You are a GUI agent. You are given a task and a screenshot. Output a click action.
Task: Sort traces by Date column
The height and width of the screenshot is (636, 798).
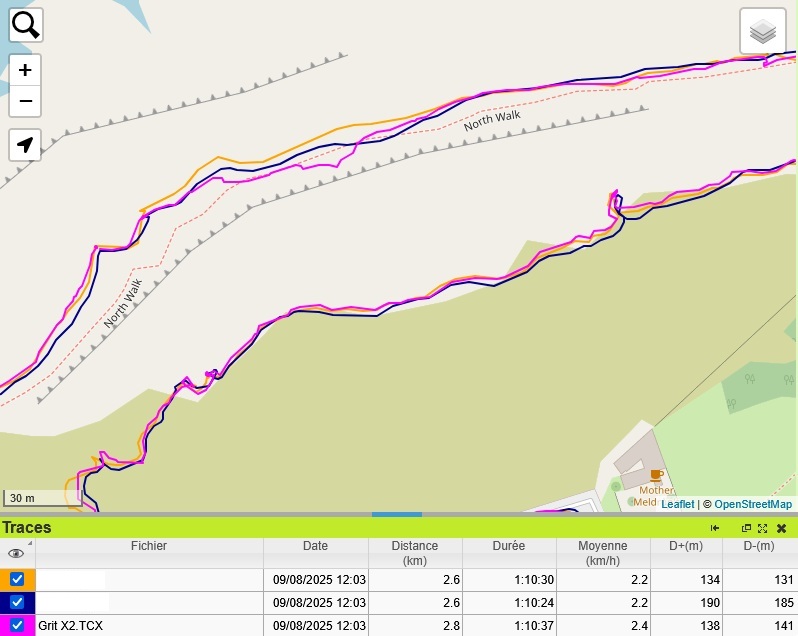tap(315, 546)
